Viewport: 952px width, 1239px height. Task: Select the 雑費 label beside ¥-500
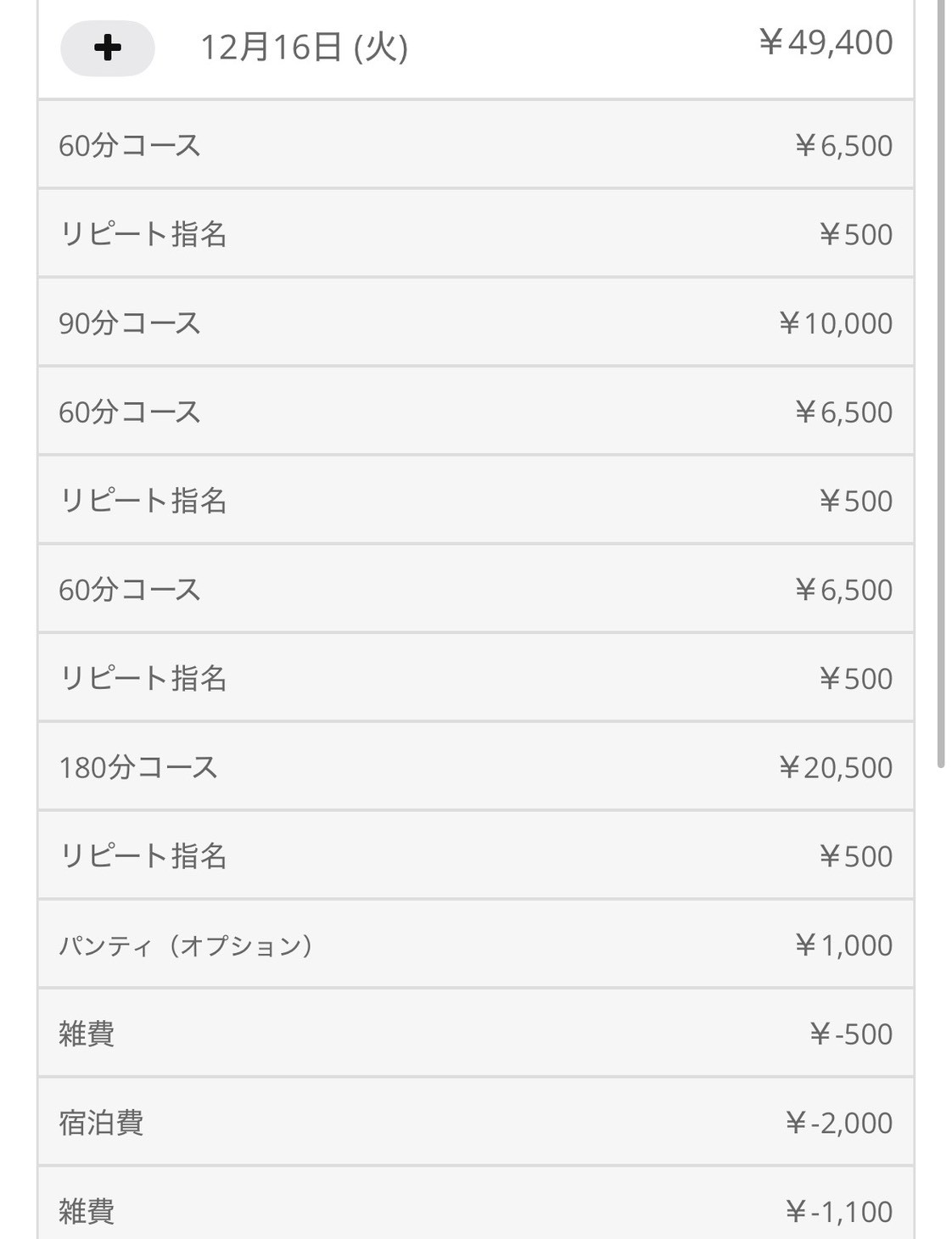[87, 1034]
